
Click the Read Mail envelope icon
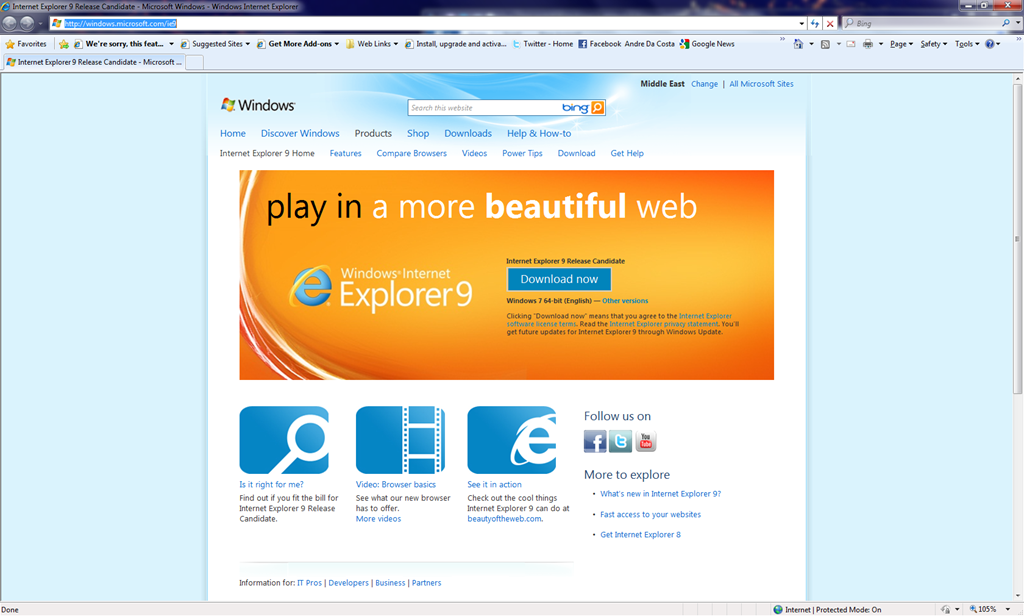pyautogui.click(x=850, y=44)
